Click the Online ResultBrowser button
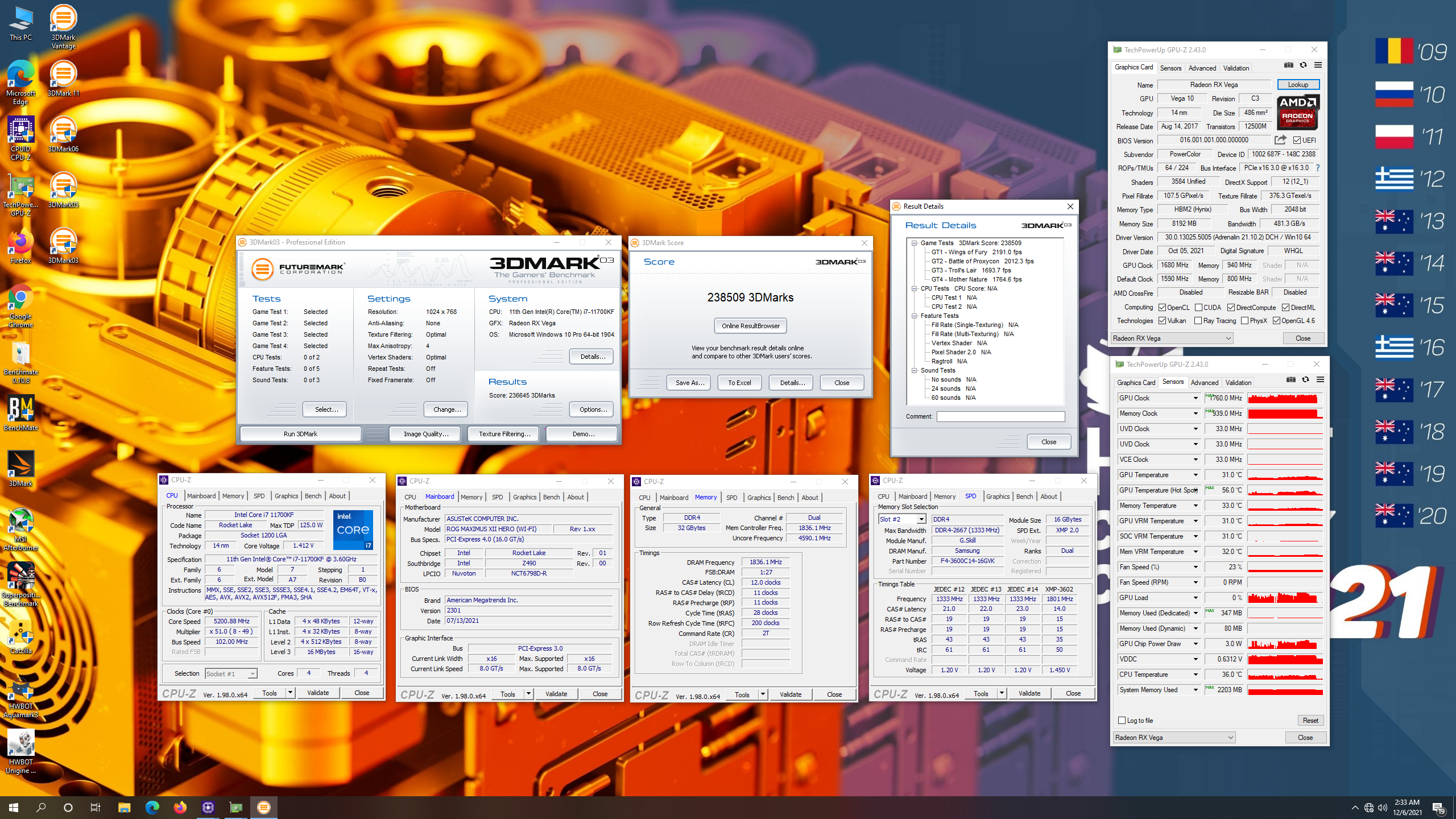 [751, 326]
